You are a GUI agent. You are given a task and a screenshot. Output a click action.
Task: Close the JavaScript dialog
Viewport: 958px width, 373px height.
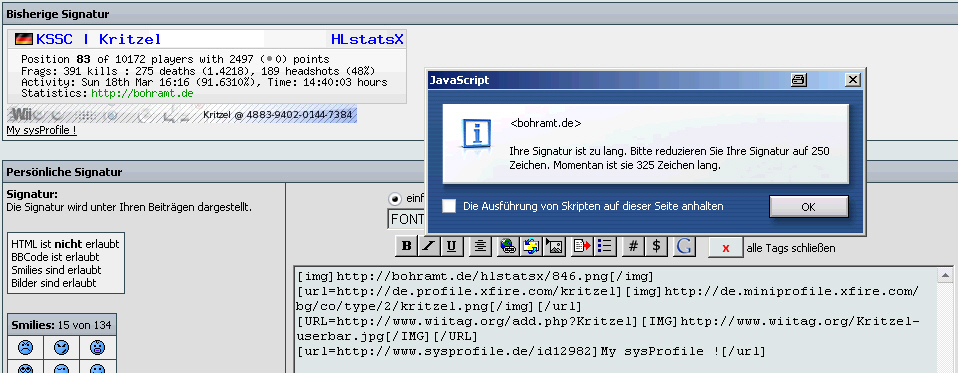[853, 80]
